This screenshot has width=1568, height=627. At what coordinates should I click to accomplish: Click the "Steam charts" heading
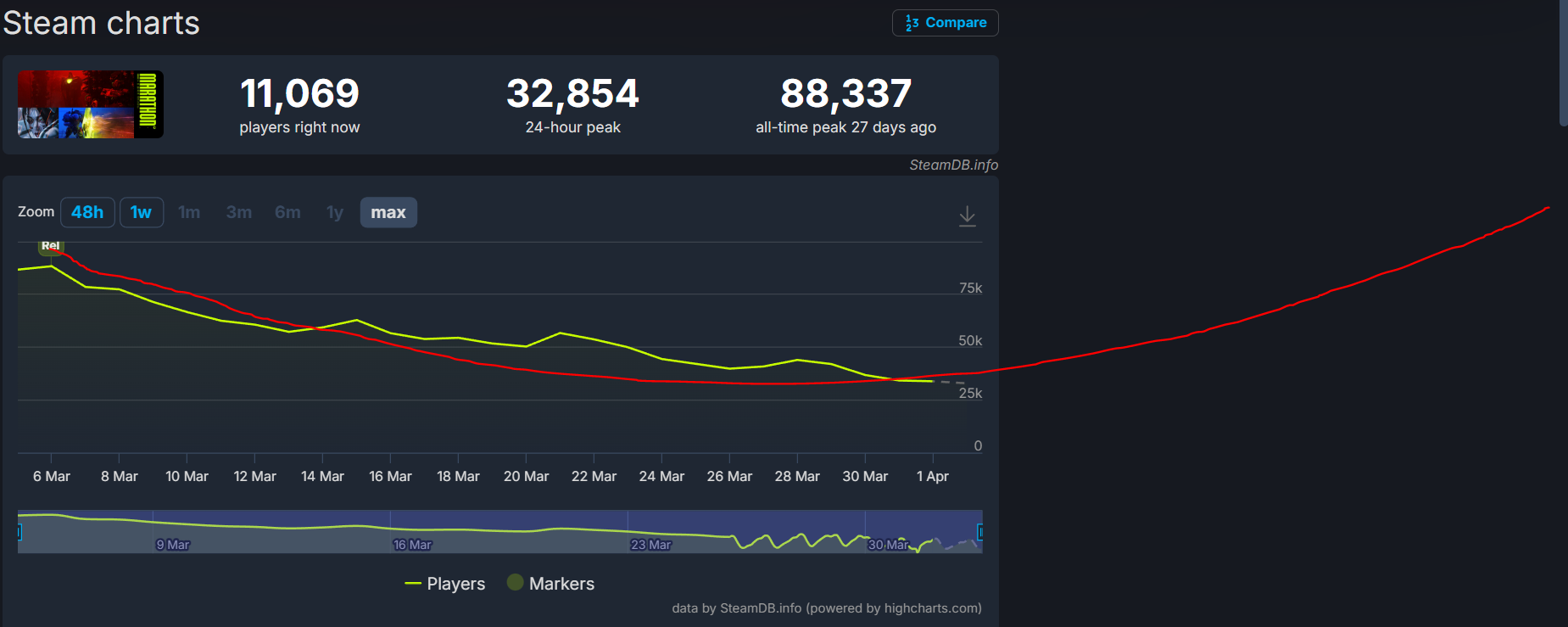[x=101, y=23]
